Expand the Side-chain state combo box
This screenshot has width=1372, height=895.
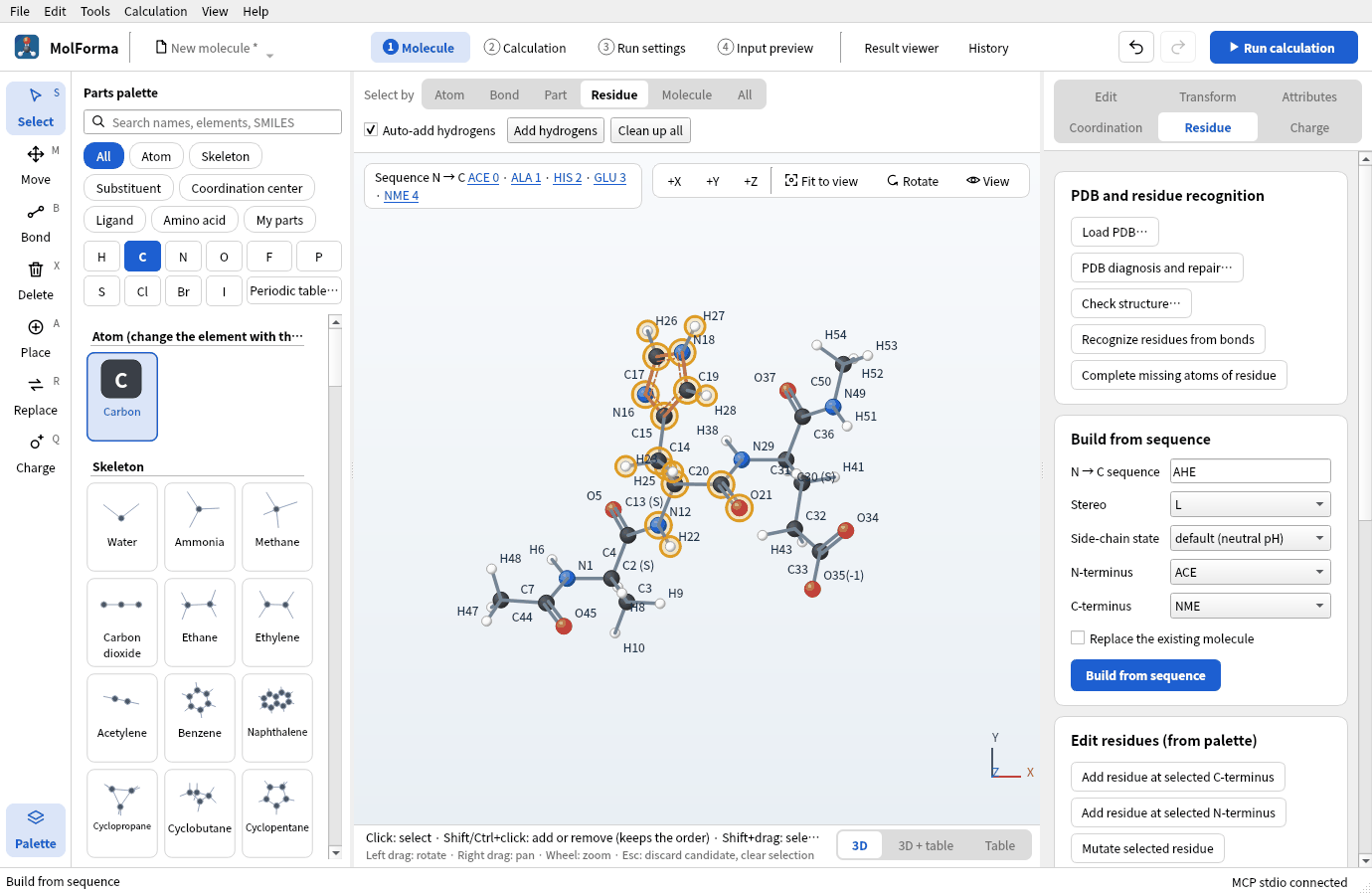(x=1251, y=539)
